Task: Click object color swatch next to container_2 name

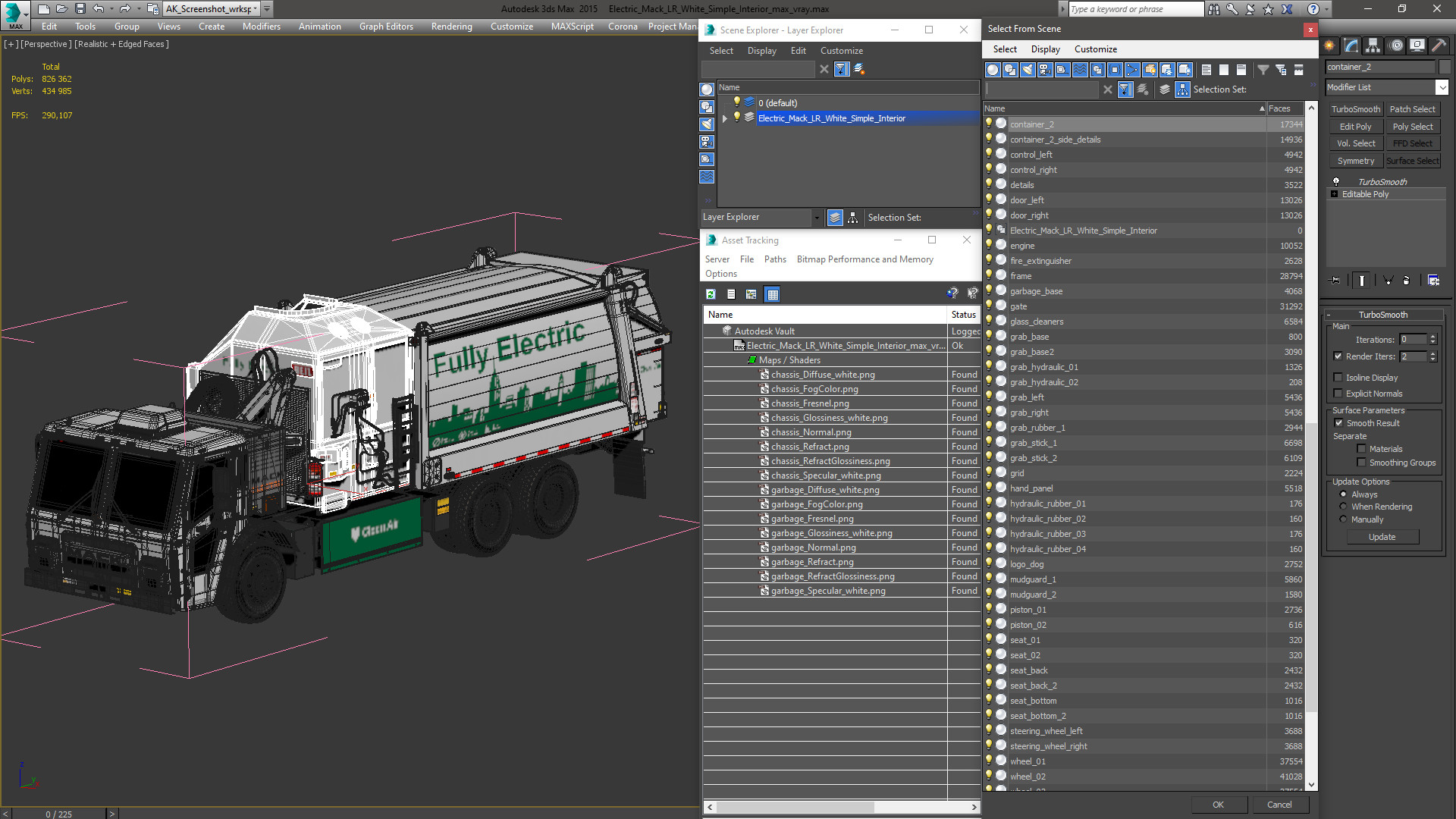Action: [1444, 67]
